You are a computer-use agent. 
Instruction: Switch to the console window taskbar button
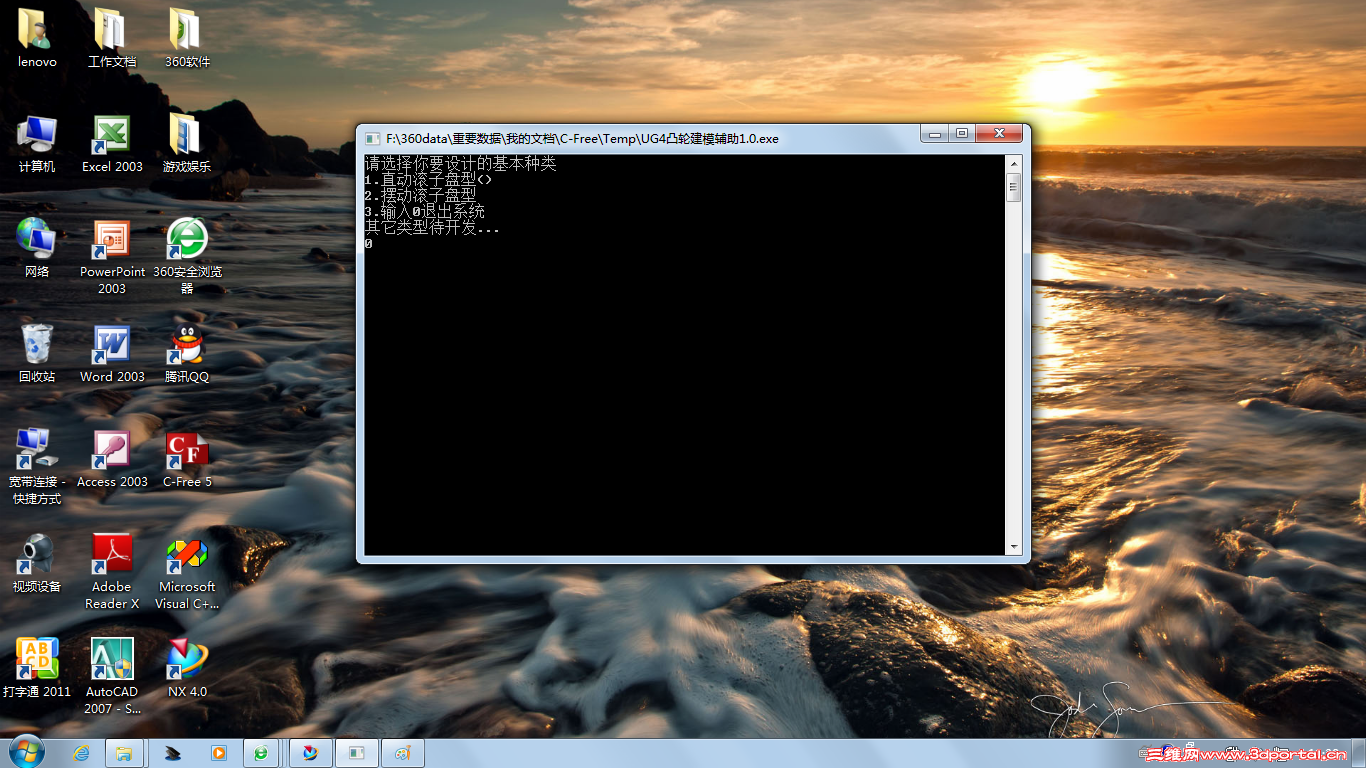tap(357, 752)
